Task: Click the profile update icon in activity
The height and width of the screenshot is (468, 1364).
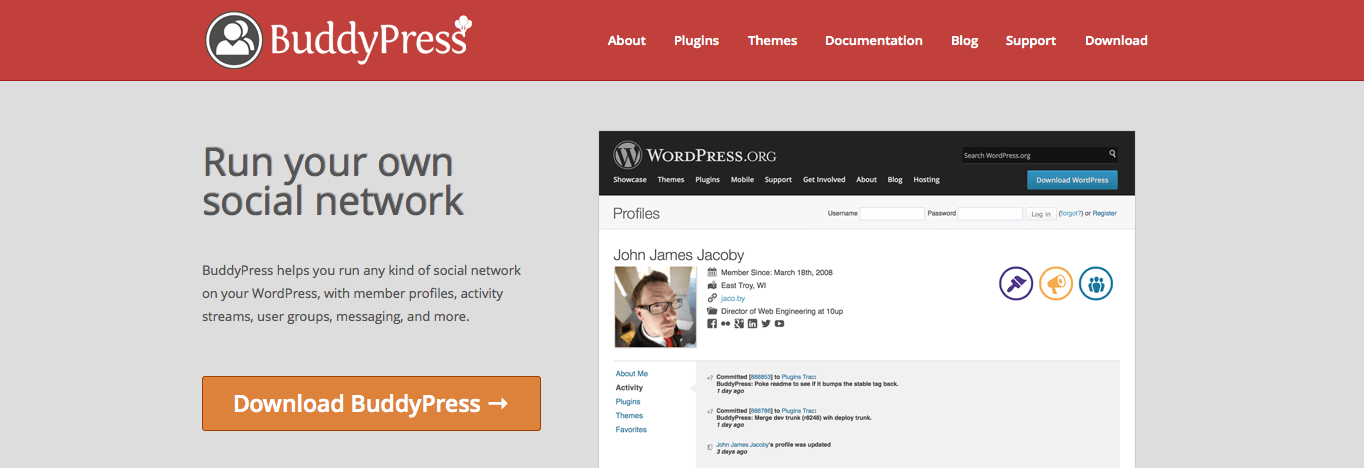Action: 710,445
